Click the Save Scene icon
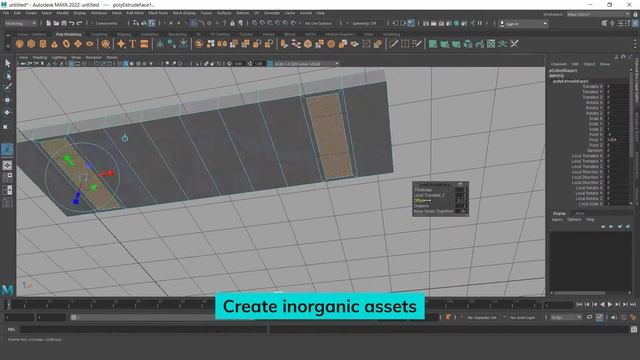Image resolution: width=640 pixels, height=360 pixels. [x=64, y=23]
